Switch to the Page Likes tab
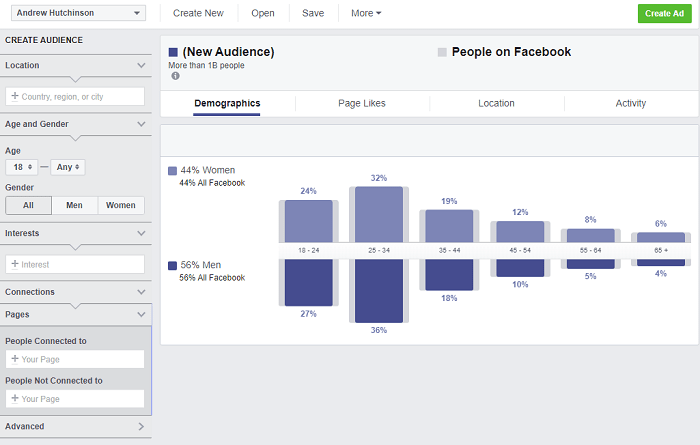The height and width of the screenshot is (445, 700). click(362, 104)
